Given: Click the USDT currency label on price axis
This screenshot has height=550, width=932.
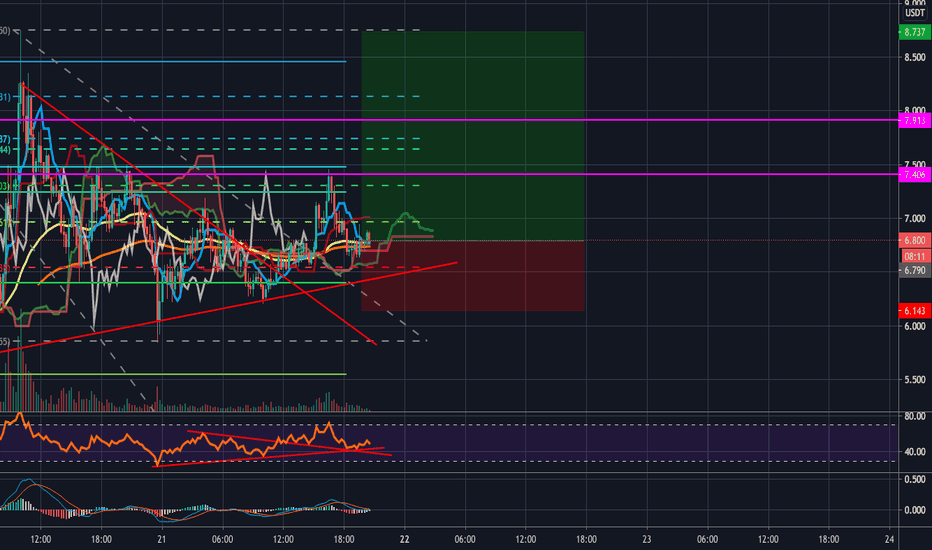Looking at the screenshot, I should coord(915,12).
